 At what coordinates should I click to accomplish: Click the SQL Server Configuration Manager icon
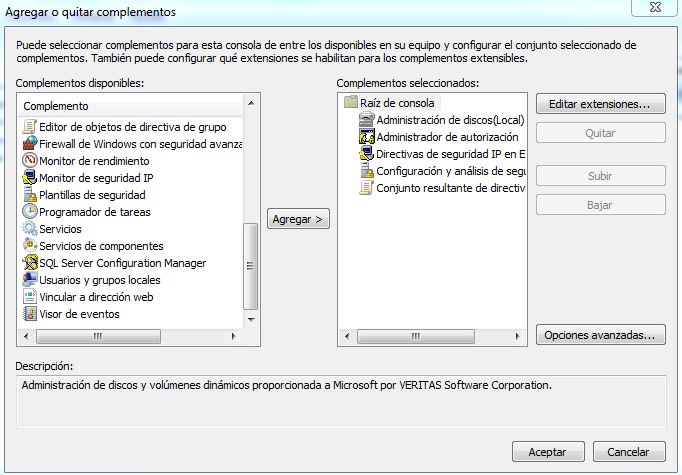30,262
